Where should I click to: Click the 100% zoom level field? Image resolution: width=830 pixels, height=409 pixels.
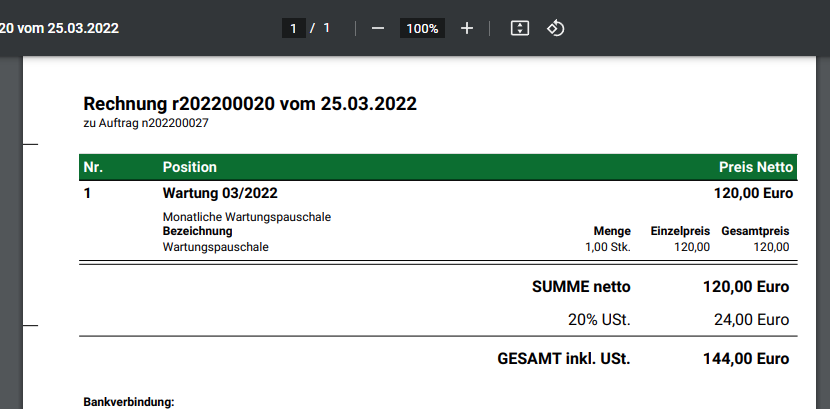[422, 28]
